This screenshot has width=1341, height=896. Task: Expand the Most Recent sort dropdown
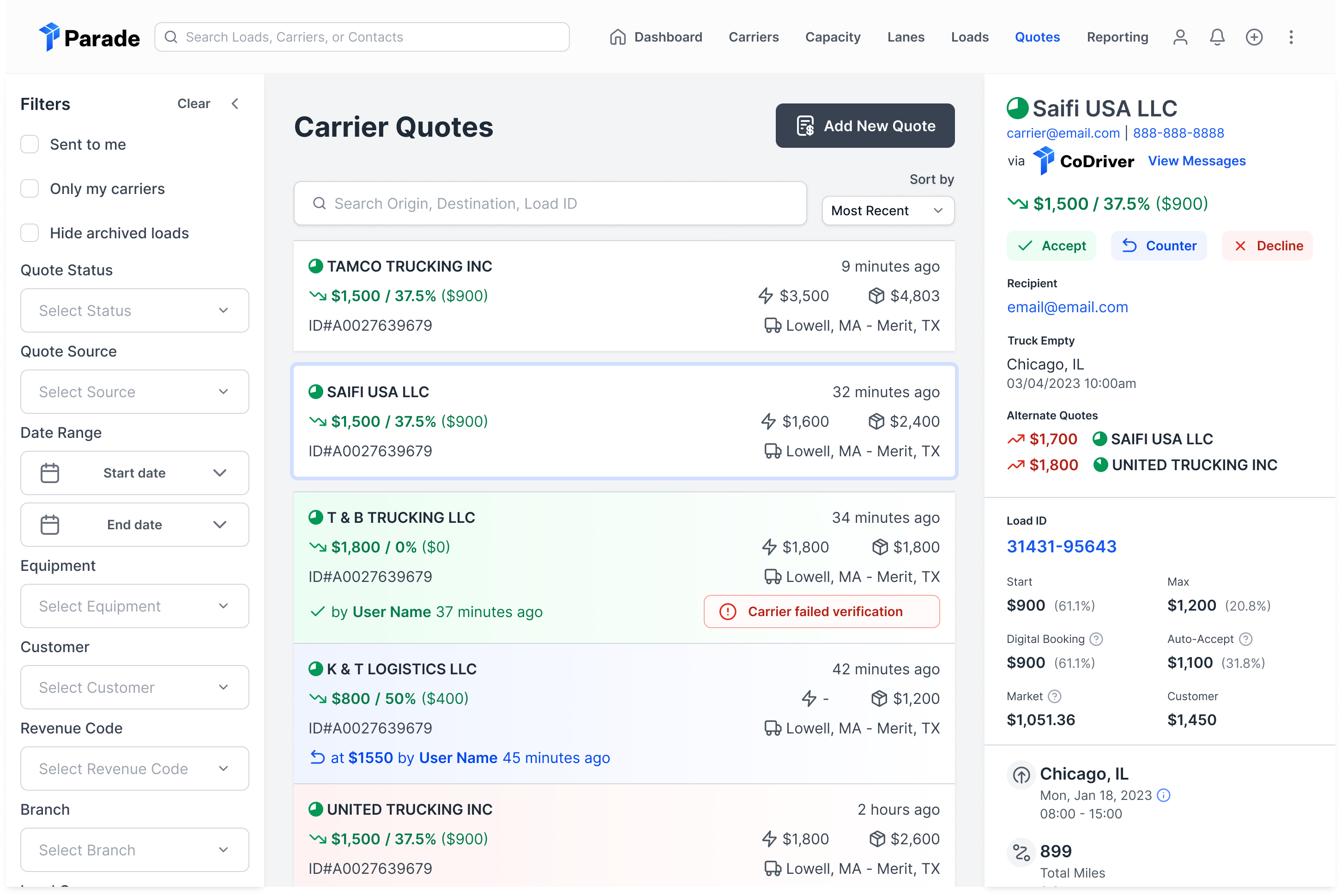[x=888, y=211]
